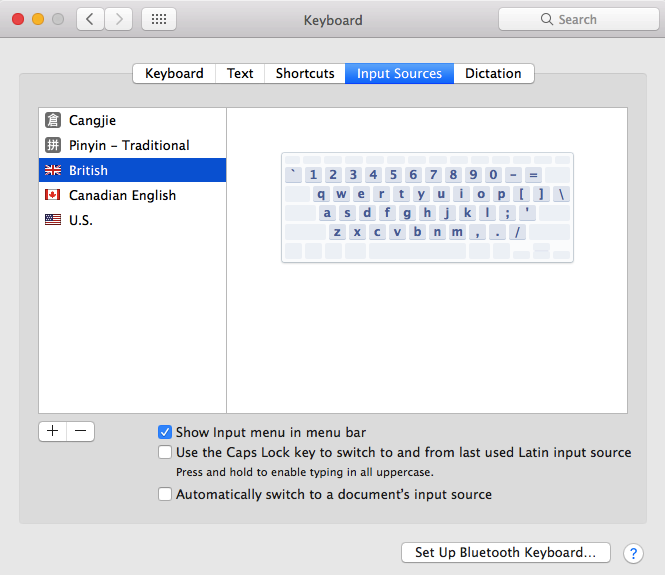Open help with the question mark button
This screenshot has width=665, height=575.
coord(633,553)
